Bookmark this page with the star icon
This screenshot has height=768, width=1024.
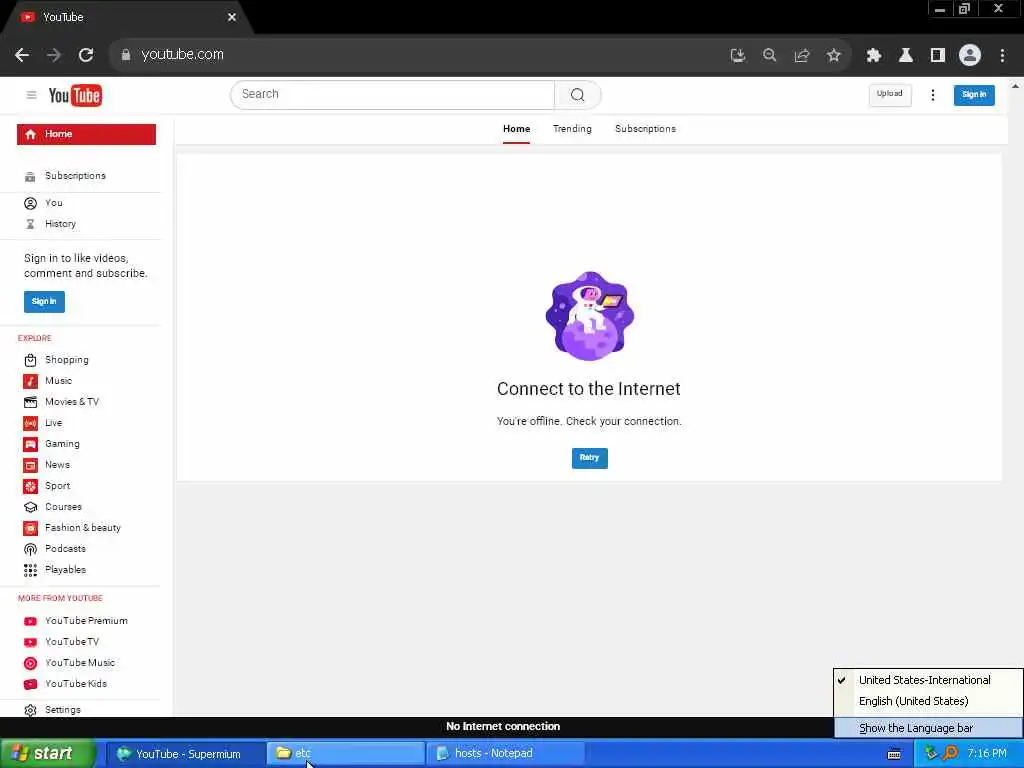pos(833,56)
